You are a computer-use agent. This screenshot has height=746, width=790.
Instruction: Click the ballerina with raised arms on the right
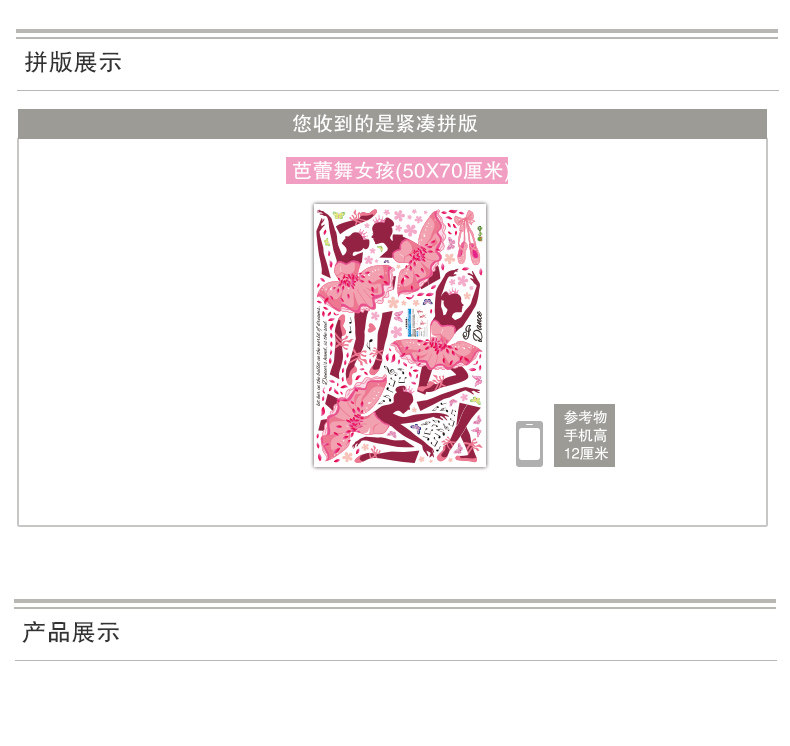coord(439,331)
